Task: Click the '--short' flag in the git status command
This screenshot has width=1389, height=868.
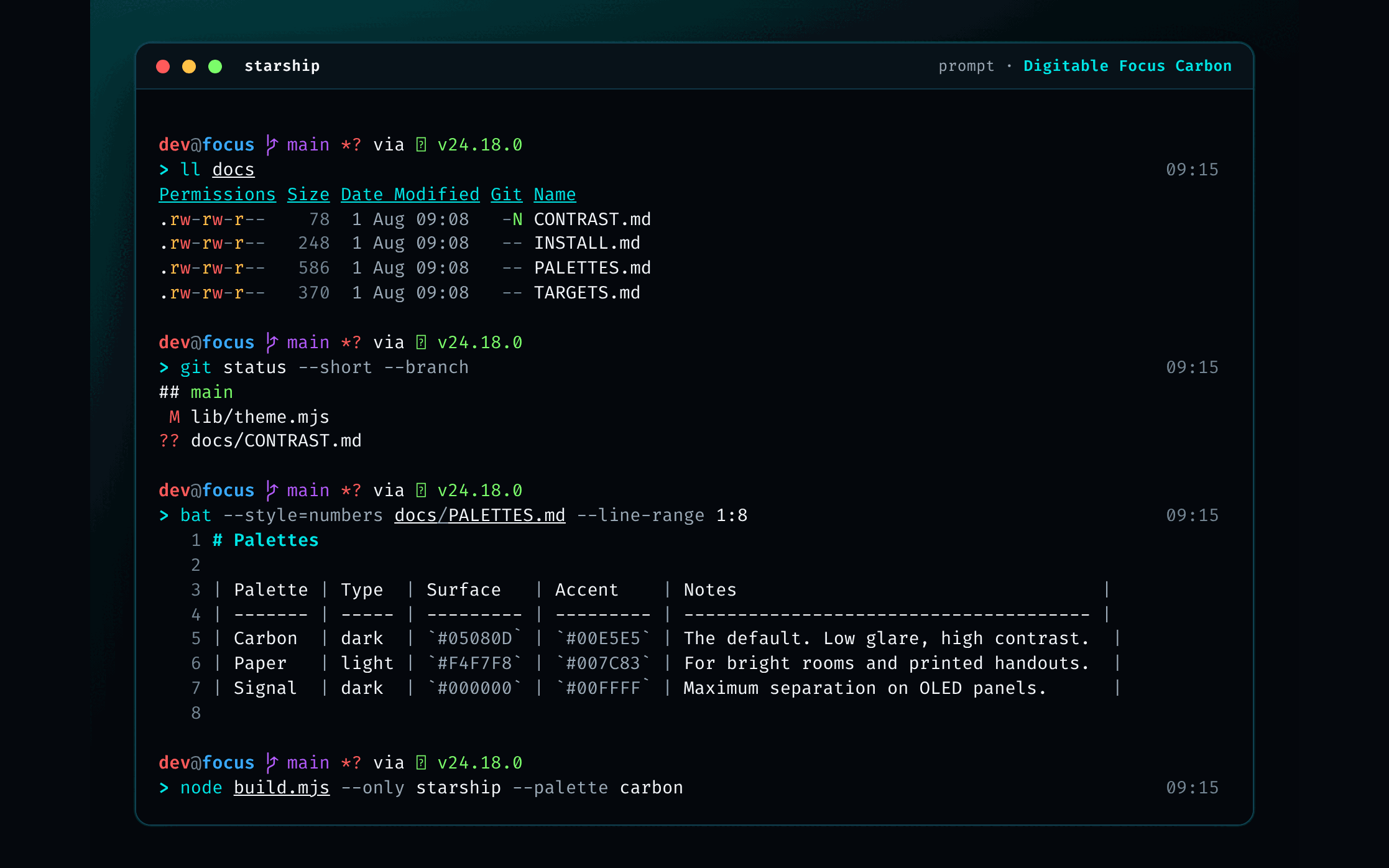Action: (335, 367)
